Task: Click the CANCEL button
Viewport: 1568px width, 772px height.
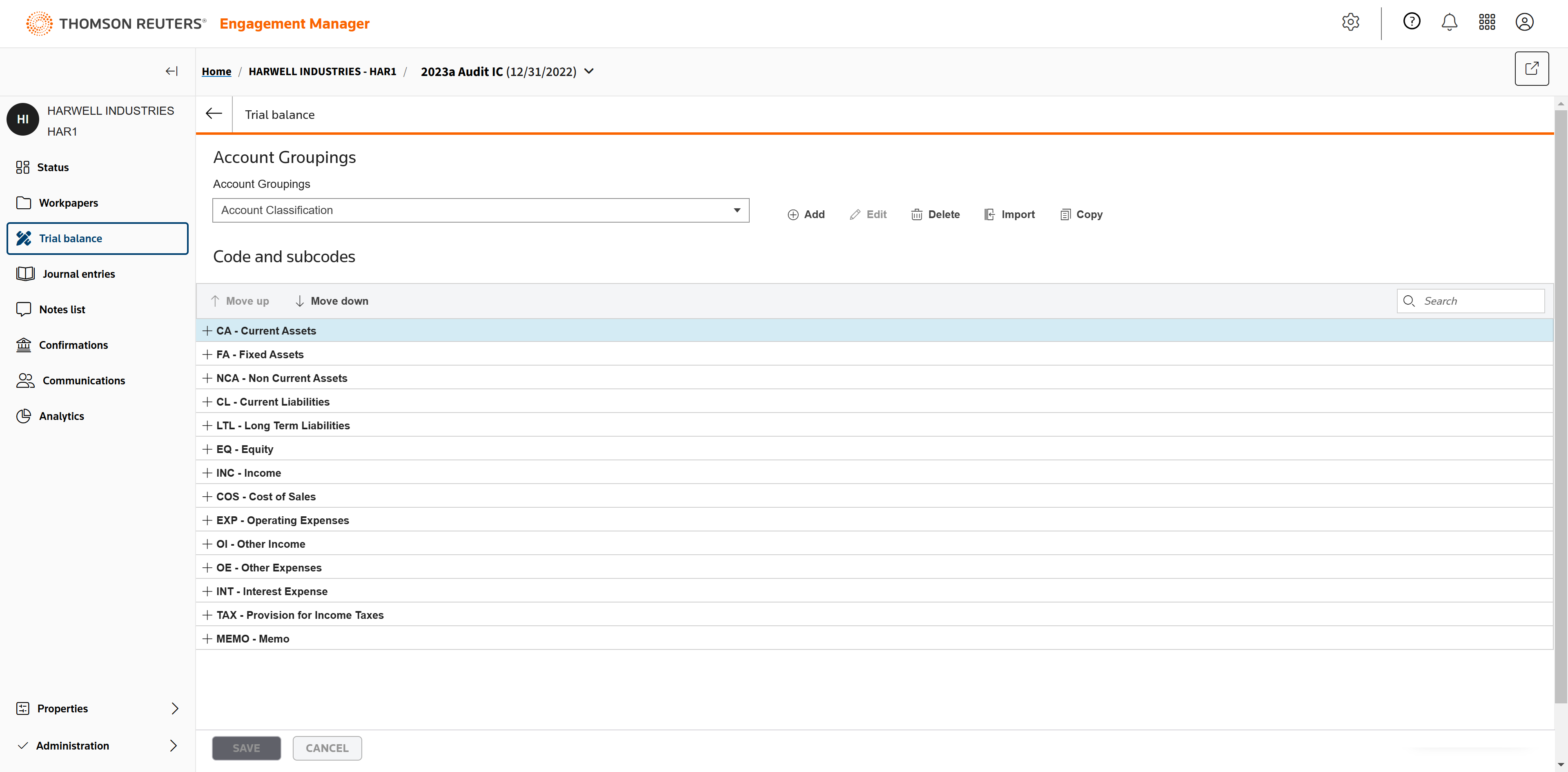Action: coord(327,747)
